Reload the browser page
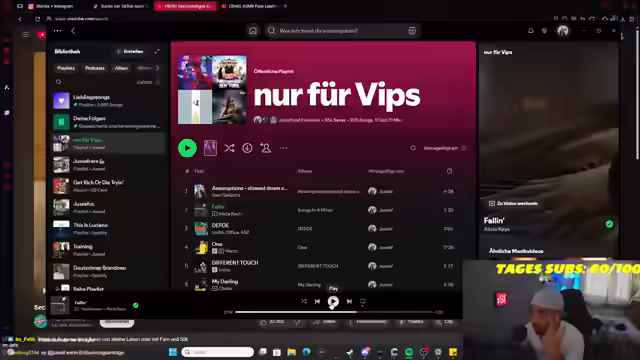 coord(37,19)
